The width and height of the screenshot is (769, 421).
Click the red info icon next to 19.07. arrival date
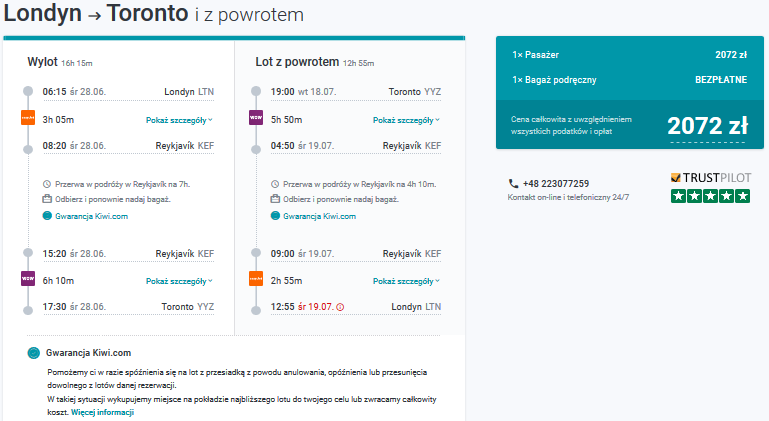[x=340, y=307]
